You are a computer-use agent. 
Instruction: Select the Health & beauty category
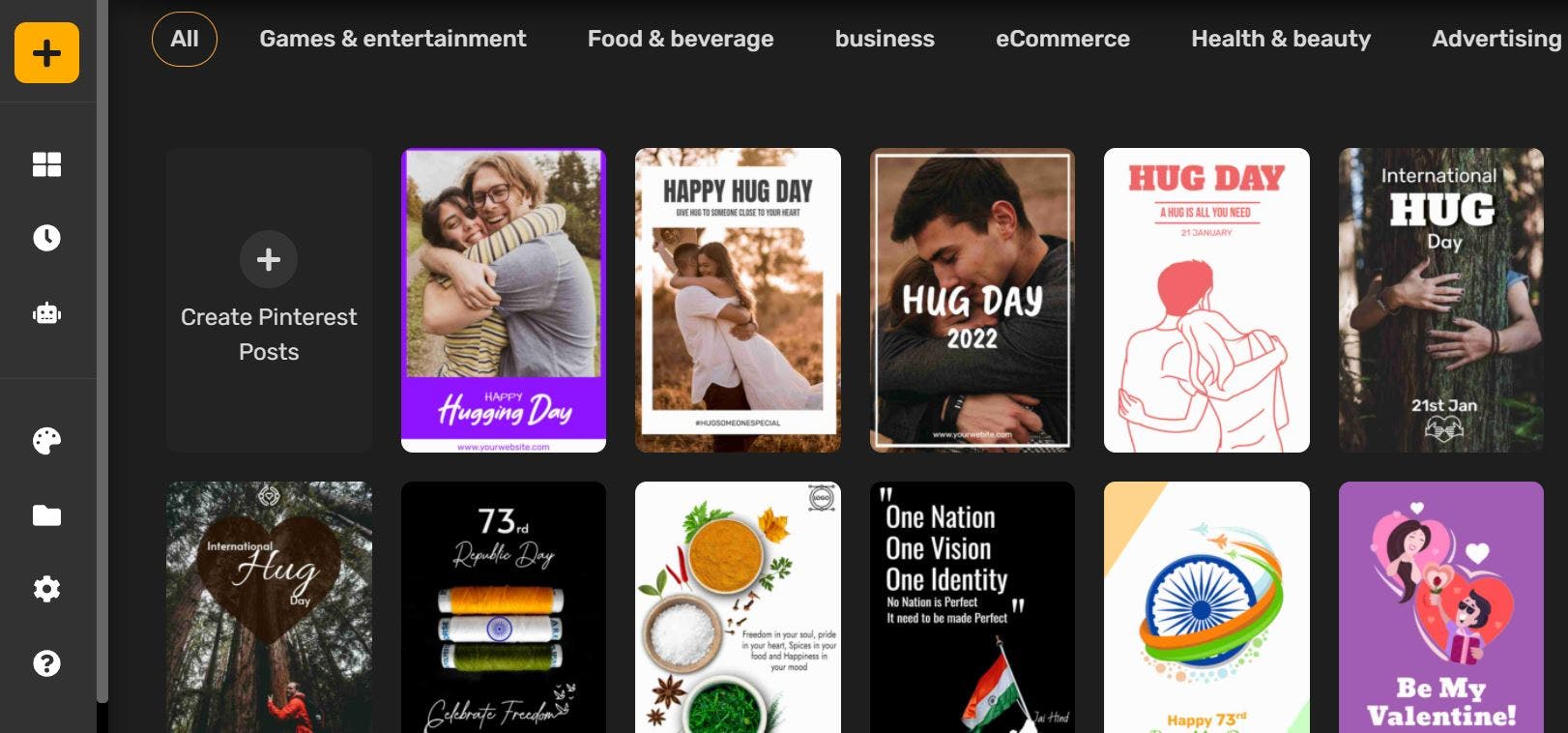1281,39
